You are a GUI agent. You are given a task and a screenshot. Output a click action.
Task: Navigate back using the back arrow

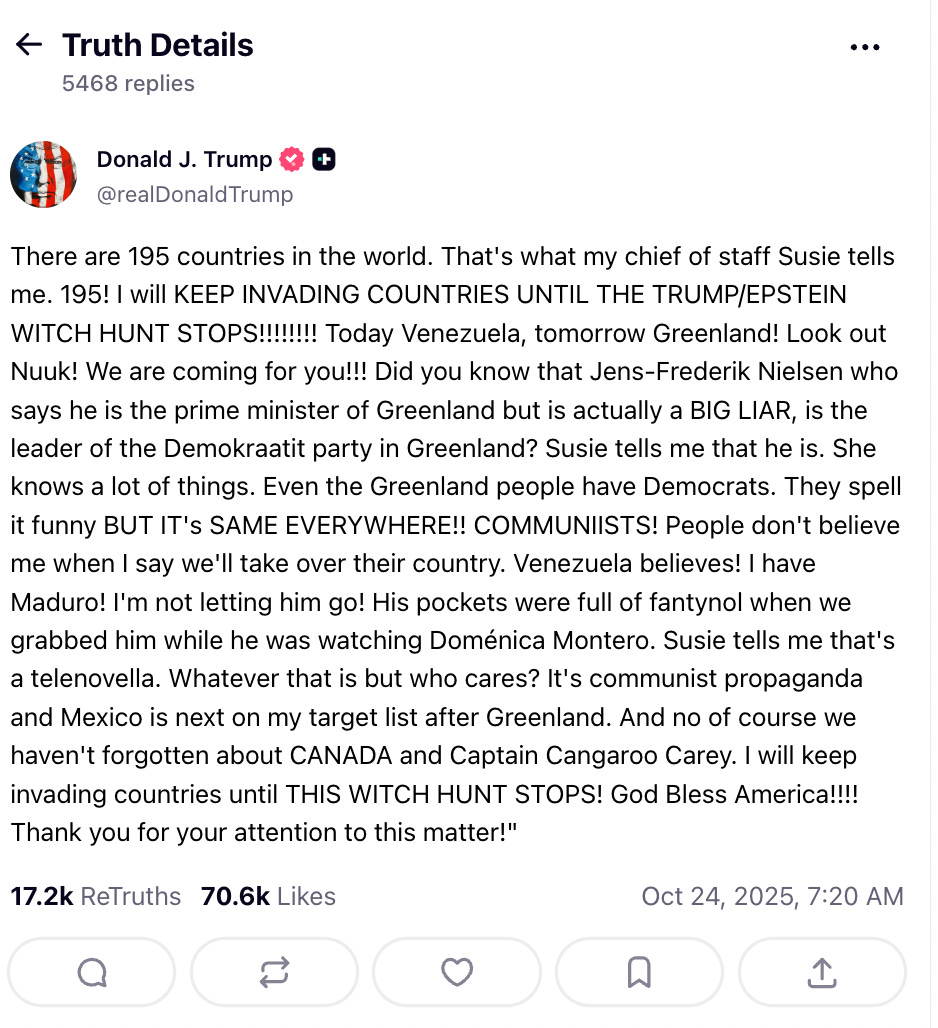click(29, 44)
